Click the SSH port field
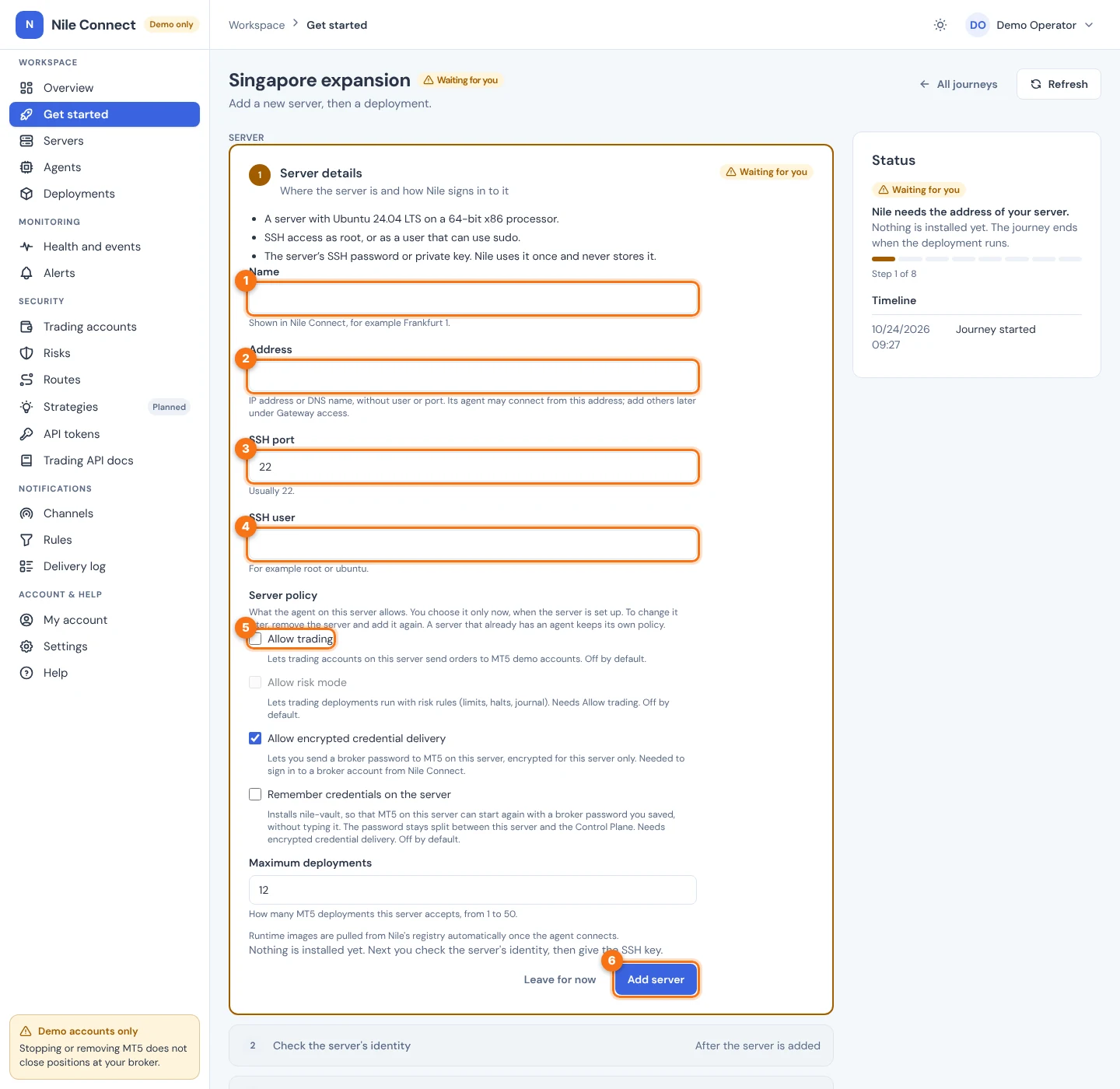 (473, 467)
